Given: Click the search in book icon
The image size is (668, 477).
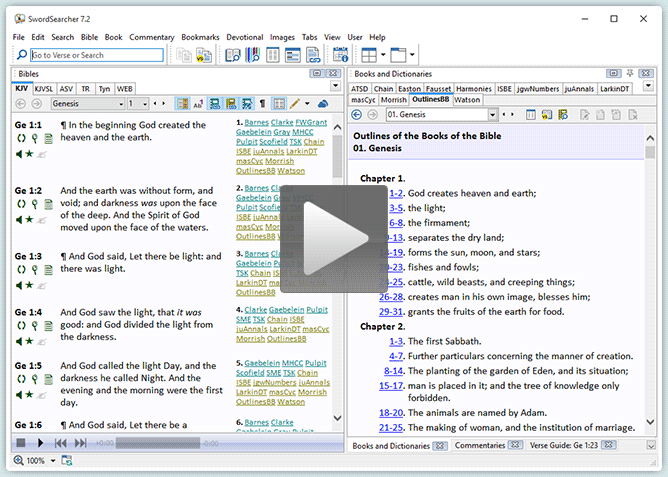Looking at the screenshot, I should pyautogui.click(x=563, y=115).
